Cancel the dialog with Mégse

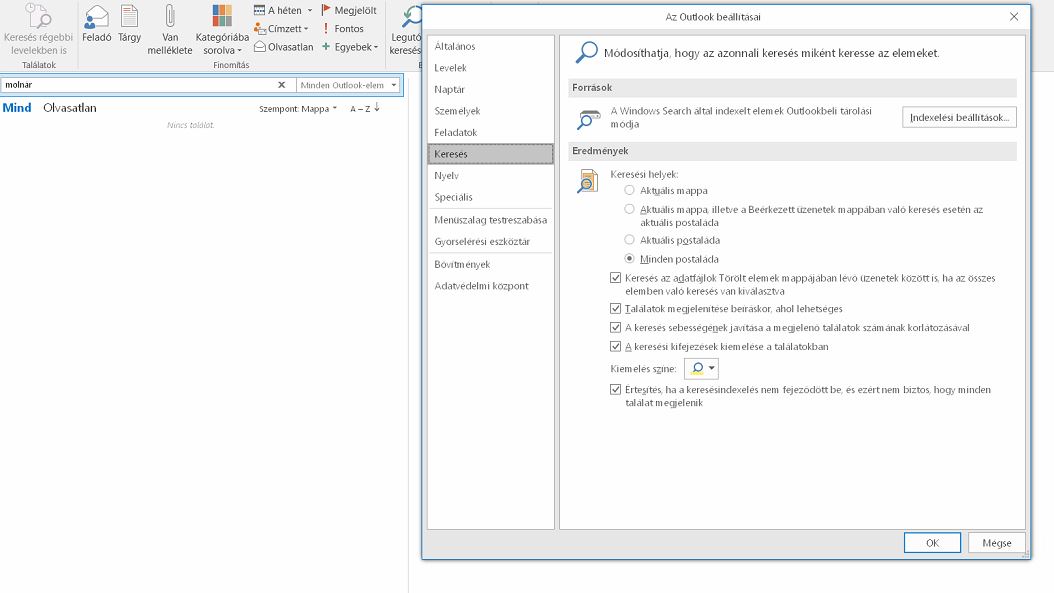coord(997,543)
